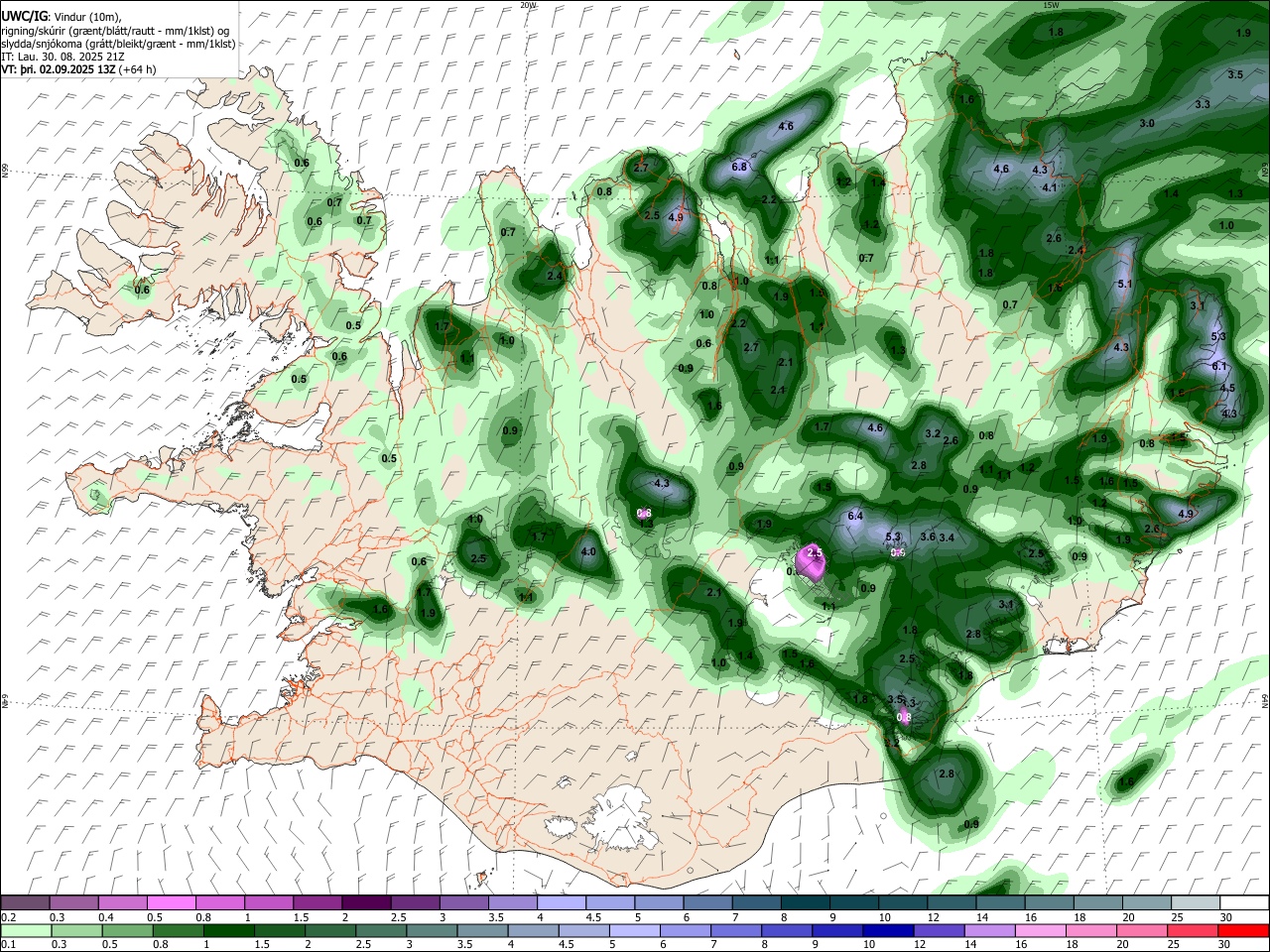This screenshot has height=952, width=1270.
Task: Click the '3.4' precipitation value on the map
Action: [x=947, y=537]
